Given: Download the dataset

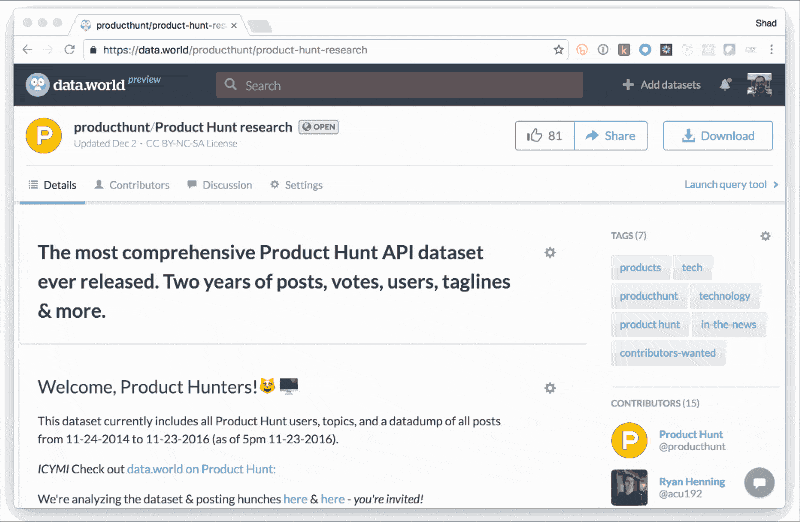Looking at the screenshot, I should 718,136.
